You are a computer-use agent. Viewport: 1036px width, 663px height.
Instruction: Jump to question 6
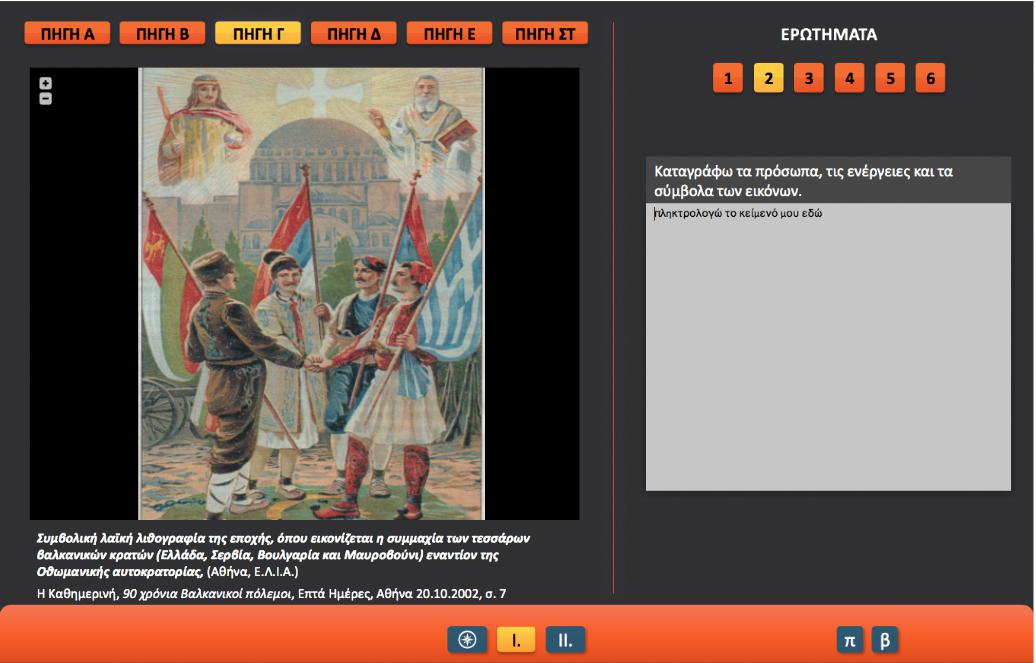click(930, 79)
